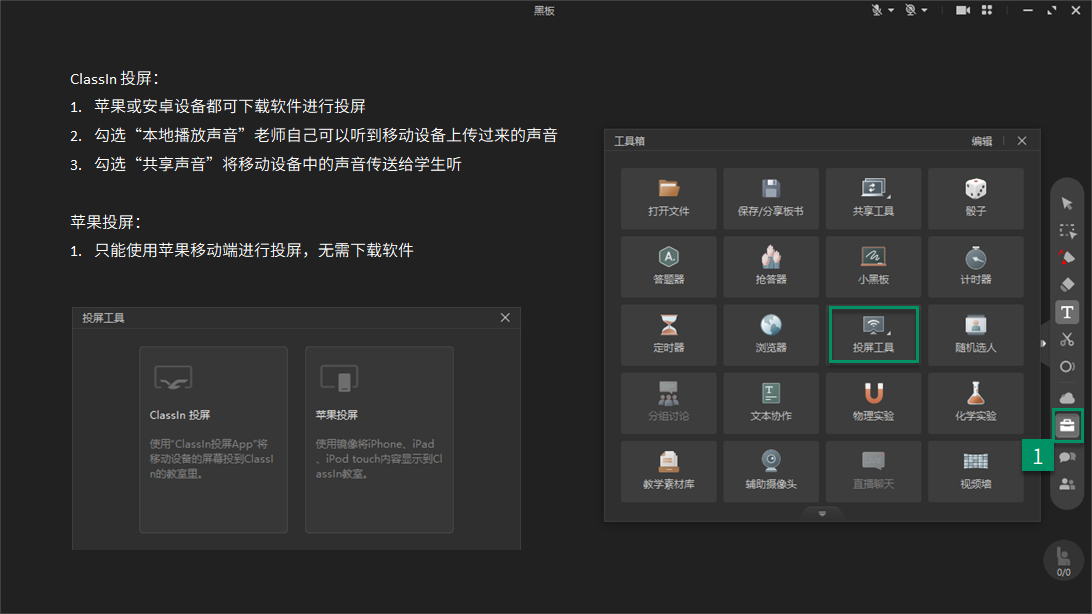
Task: Open the microphone device dropdown arrow
Action: tap(891, 10)
